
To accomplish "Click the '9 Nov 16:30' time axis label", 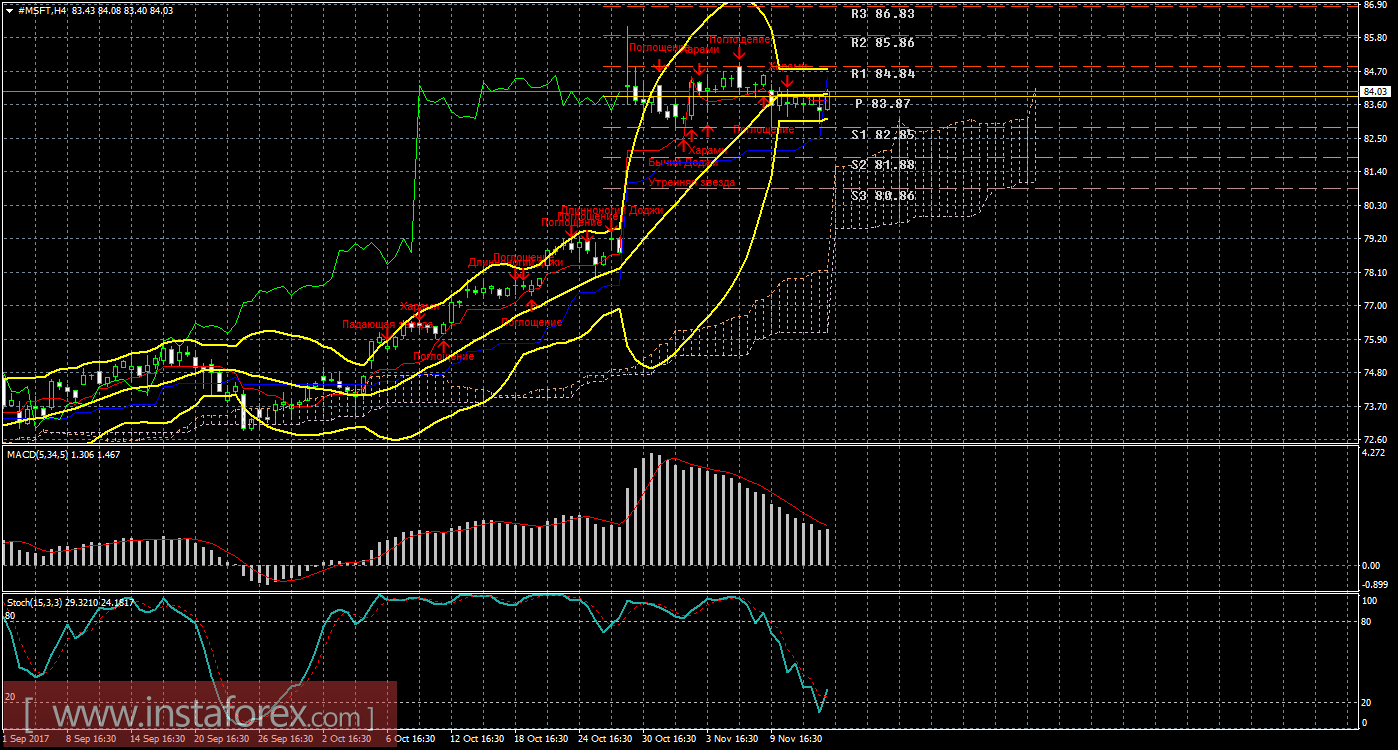I will [x=795, y=739].
